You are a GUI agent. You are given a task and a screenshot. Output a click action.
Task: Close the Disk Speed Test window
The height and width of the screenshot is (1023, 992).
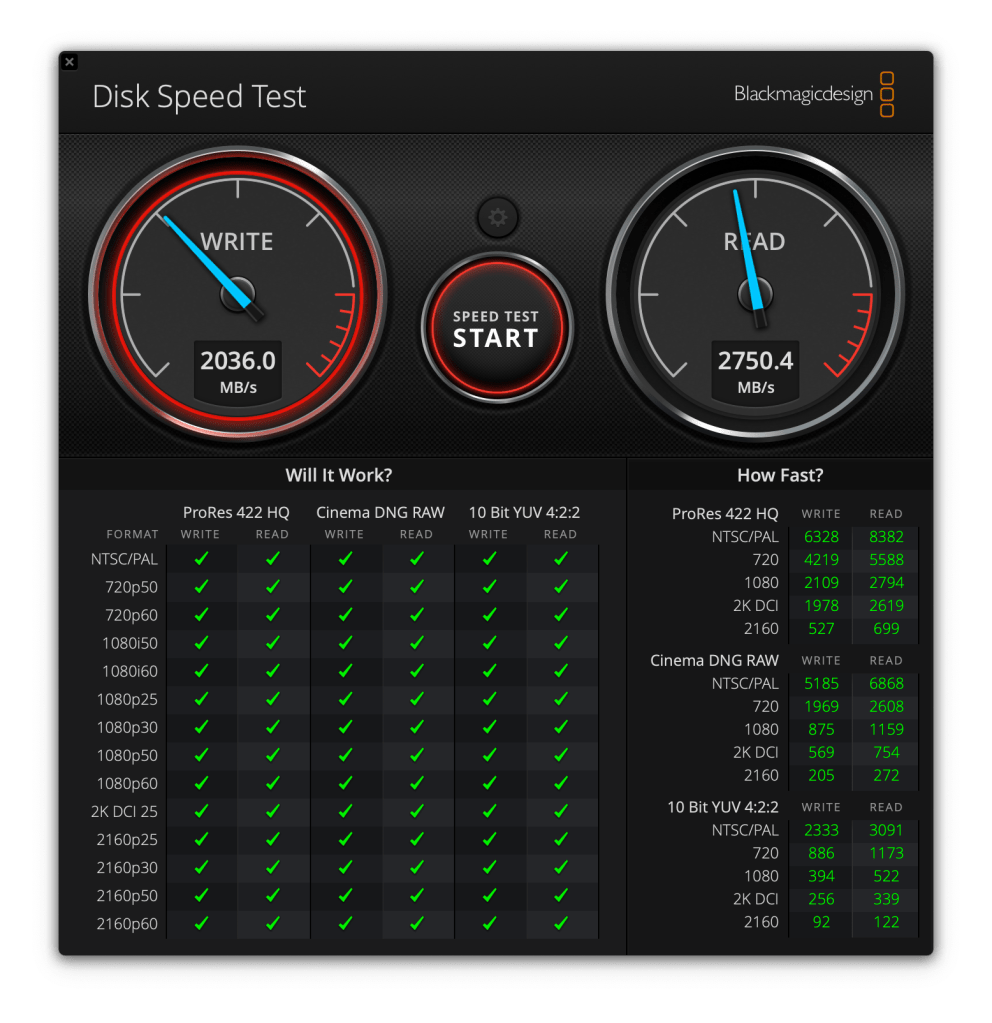[x=70, y=62]
